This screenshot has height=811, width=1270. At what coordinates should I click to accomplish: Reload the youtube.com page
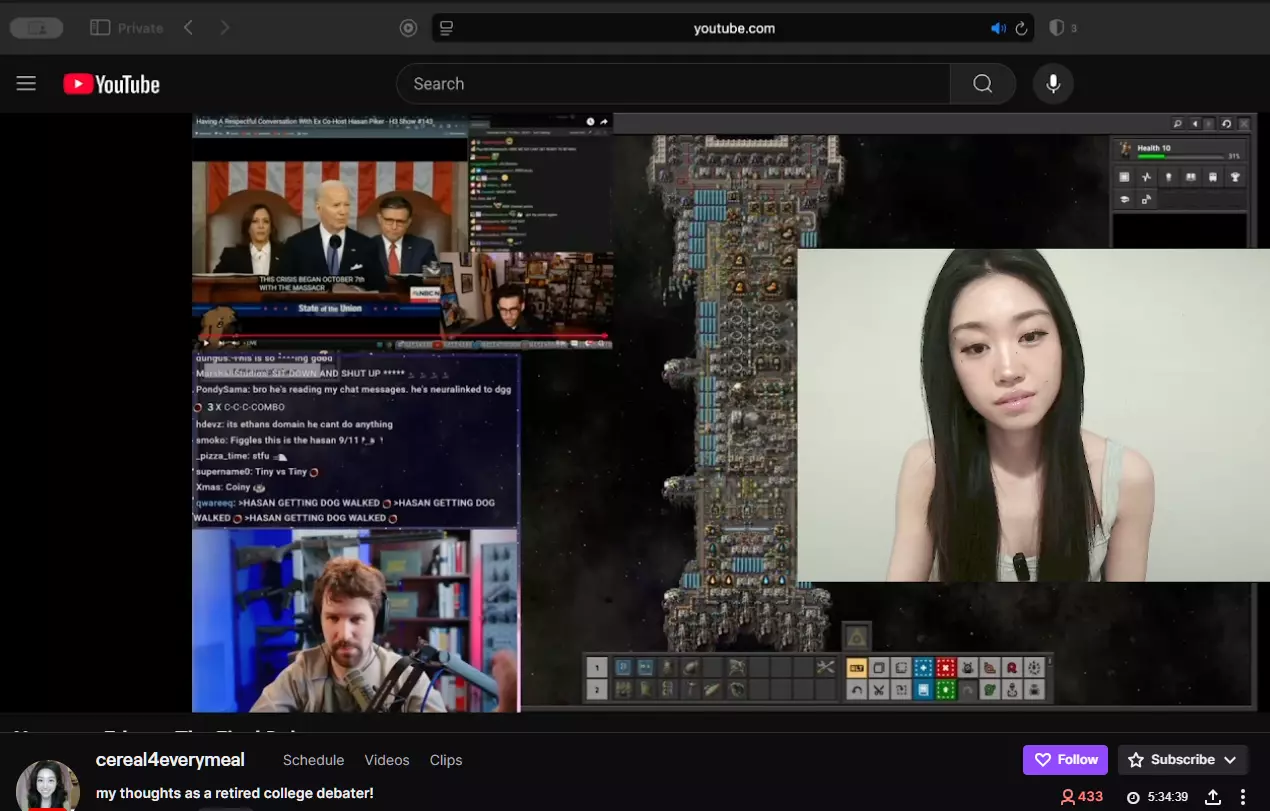point(1021,28)
